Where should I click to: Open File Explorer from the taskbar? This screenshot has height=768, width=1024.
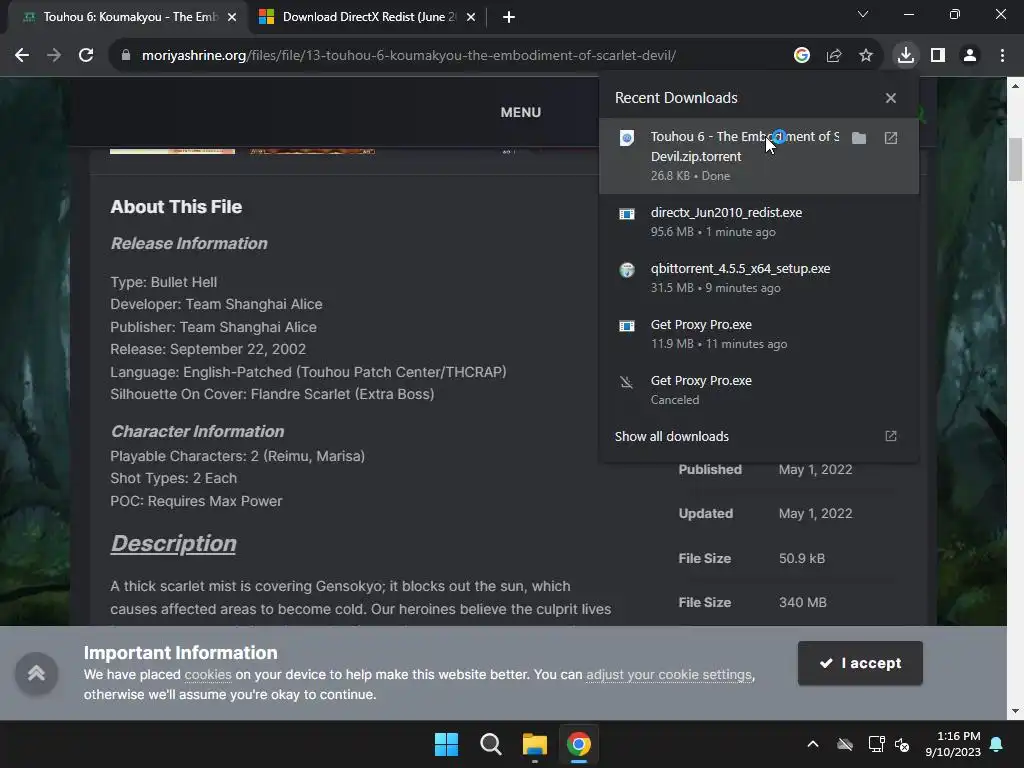point(535,744)
